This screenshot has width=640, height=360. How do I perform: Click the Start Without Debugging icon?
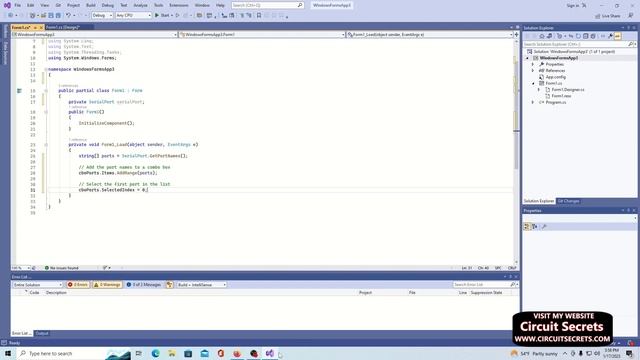(x=178, y=16)
